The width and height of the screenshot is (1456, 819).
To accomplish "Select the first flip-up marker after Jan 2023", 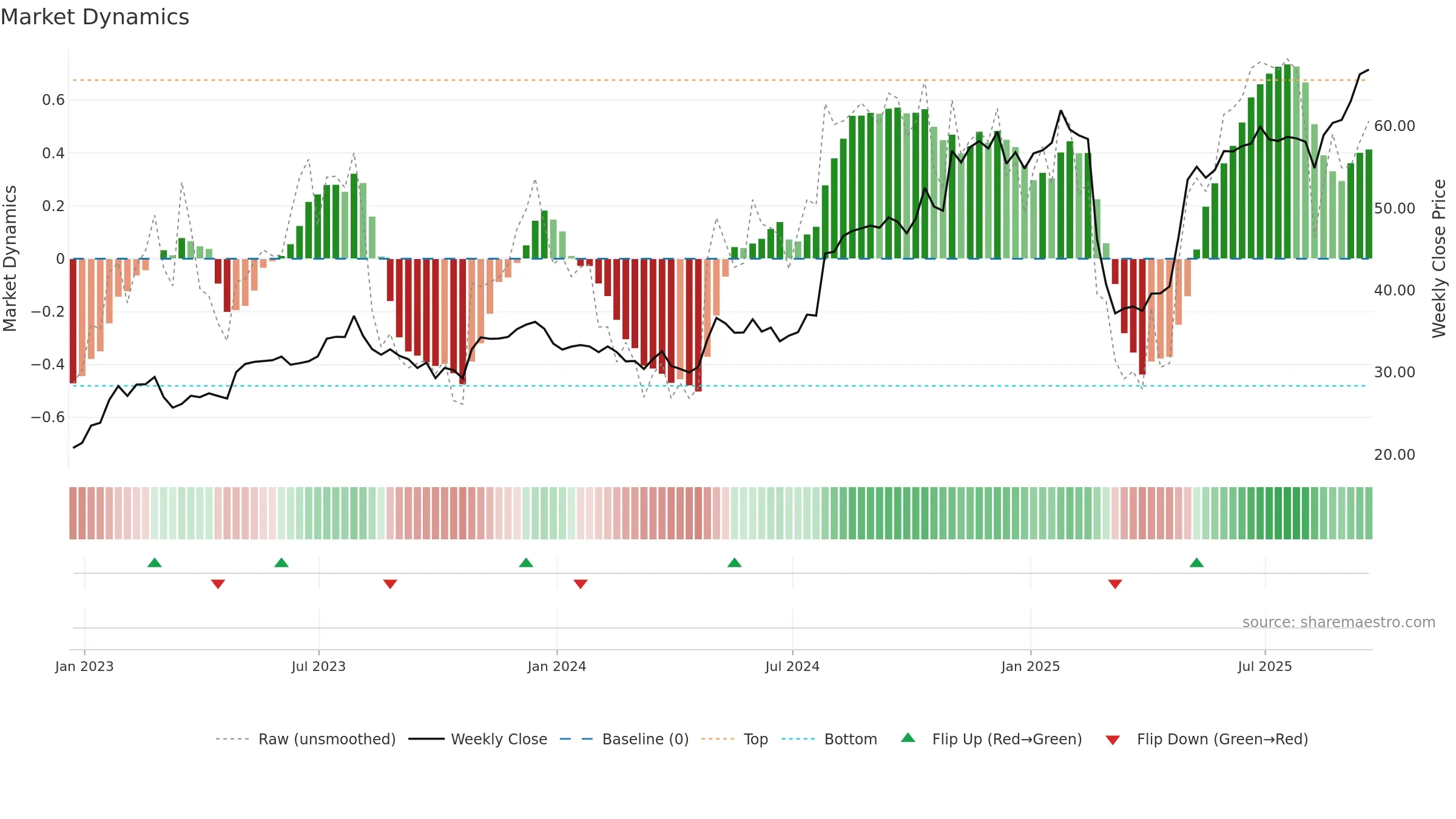I will point(155,562).
